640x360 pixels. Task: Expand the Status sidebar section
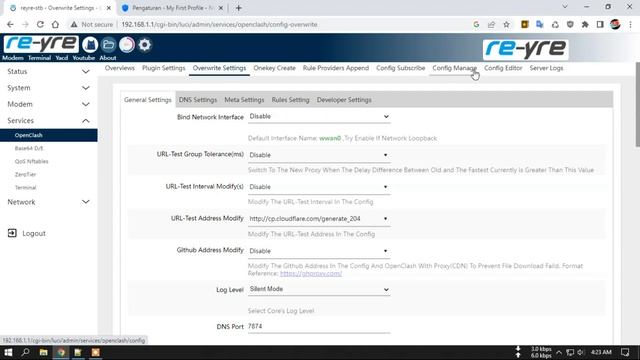pyautogui.click(x=49, y=71)
